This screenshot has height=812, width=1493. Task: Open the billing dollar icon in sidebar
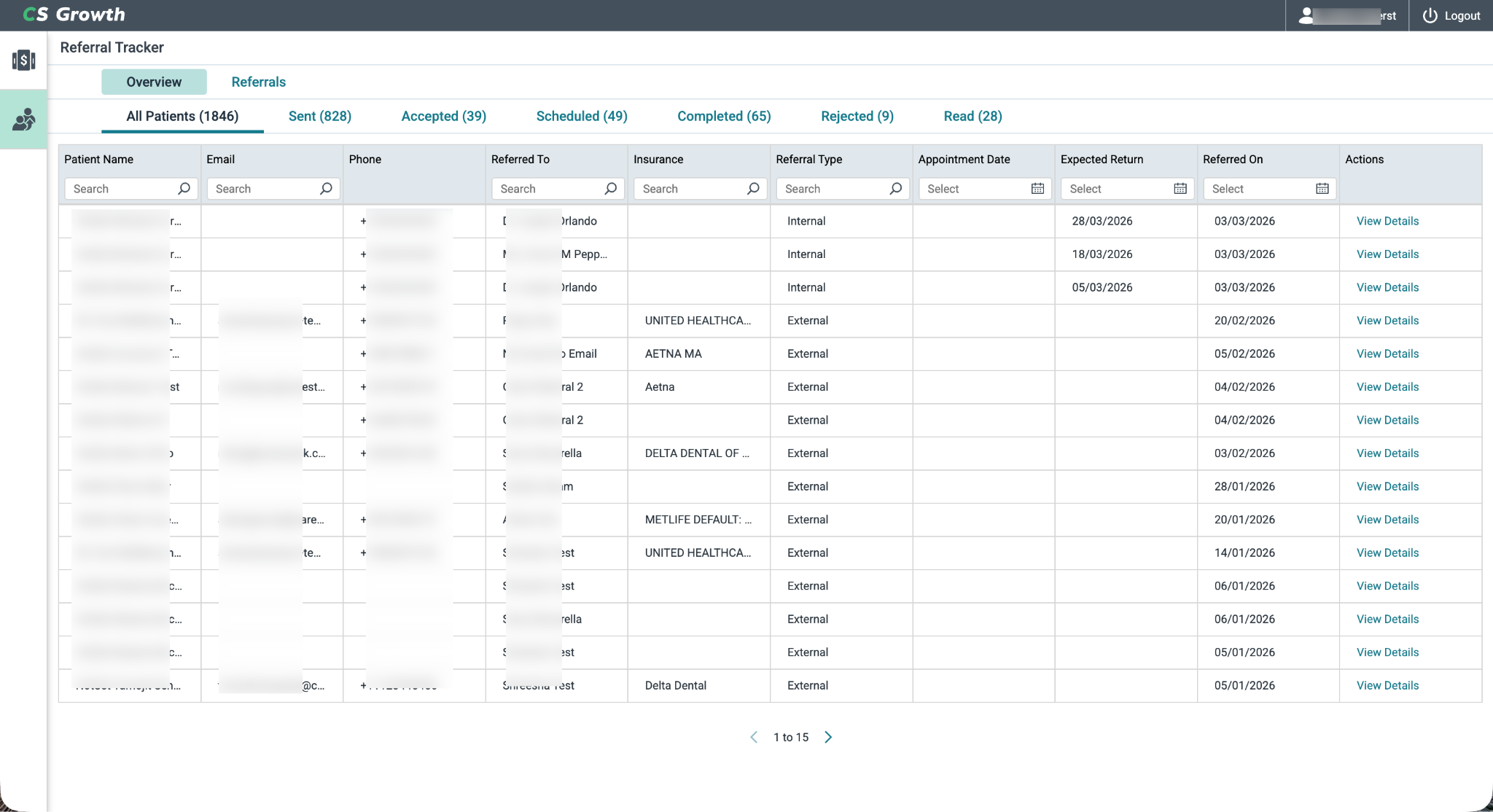[x=23, y=60]
